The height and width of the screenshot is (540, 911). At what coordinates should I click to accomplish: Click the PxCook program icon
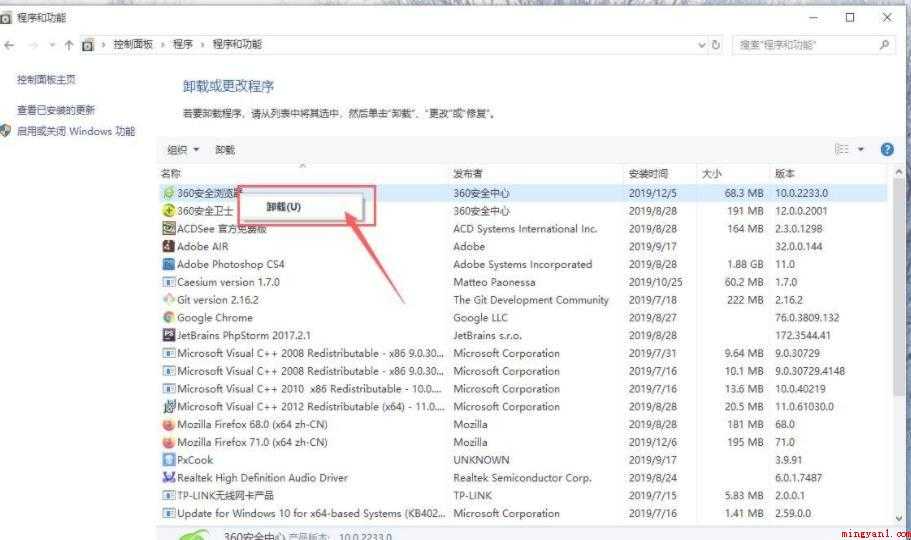click(x=168, y=460)
